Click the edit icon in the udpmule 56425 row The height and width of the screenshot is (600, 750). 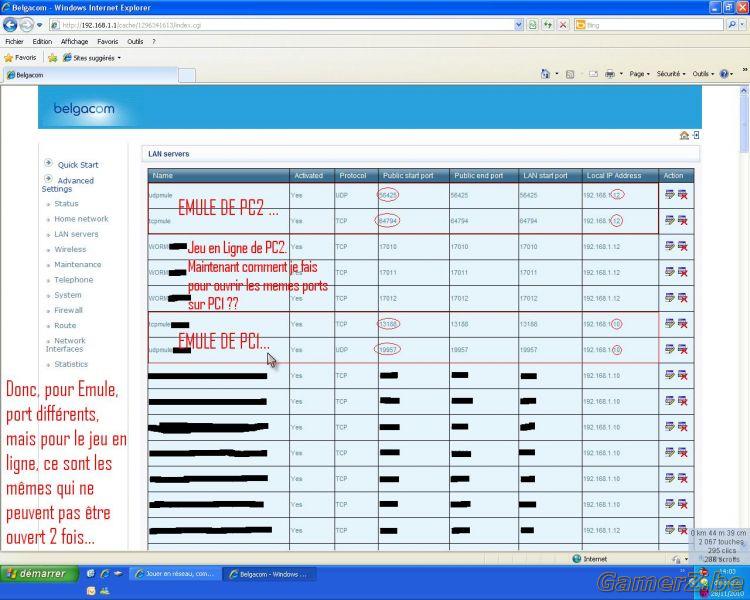point(669,194)
